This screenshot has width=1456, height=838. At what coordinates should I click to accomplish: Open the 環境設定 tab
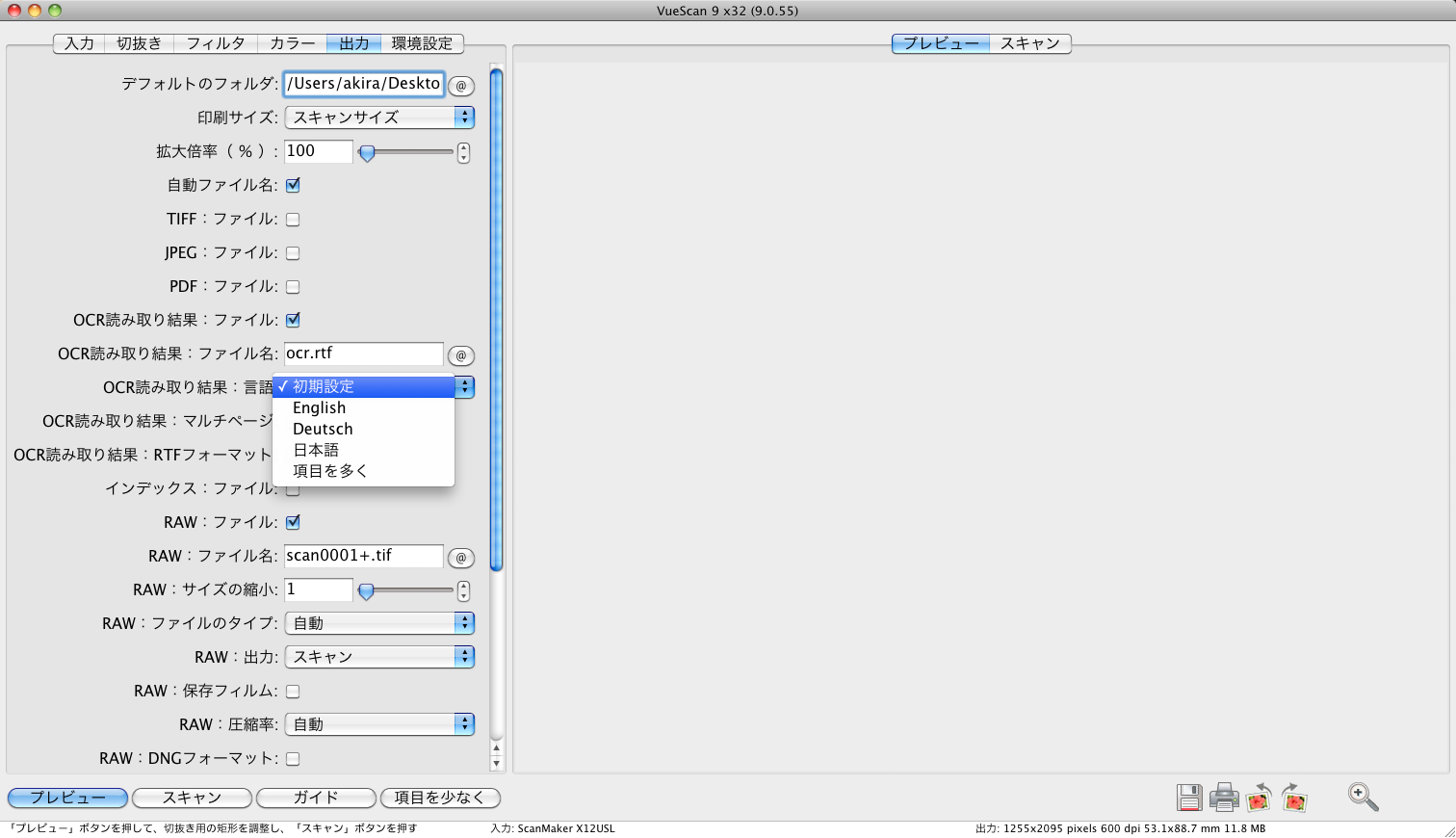coord(423,43)
